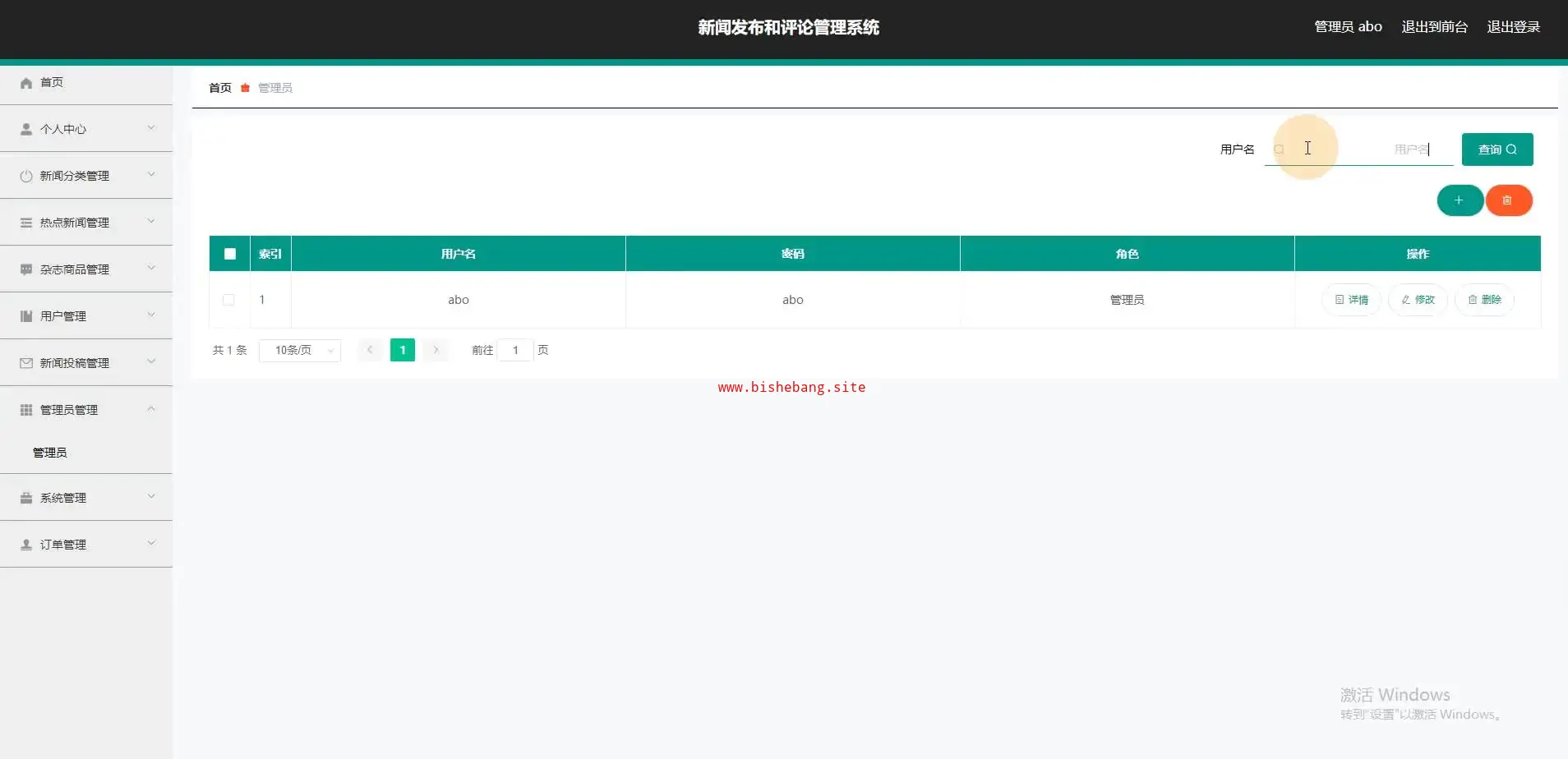Click the clock icon beside 新闻分类管理
This screenshot has width=1568, height=759.
coord(26,177)
